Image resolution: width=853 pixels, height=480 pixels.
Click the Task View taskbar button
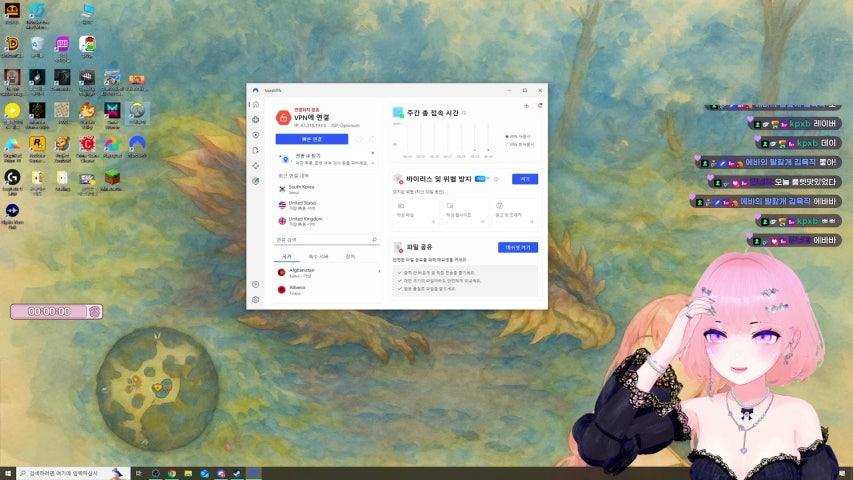(139, 473)
